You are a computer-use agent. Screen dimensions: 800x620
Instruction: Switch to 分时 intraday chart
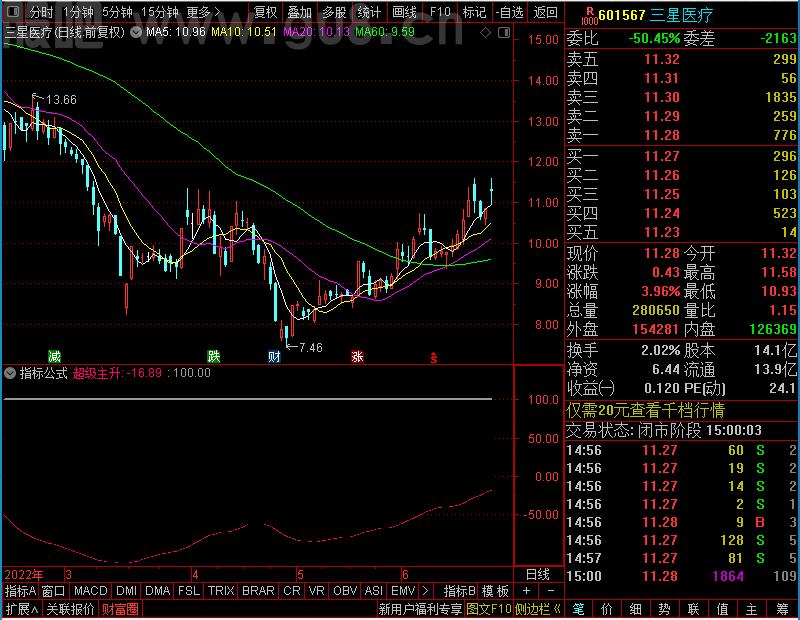coord(40,12)
